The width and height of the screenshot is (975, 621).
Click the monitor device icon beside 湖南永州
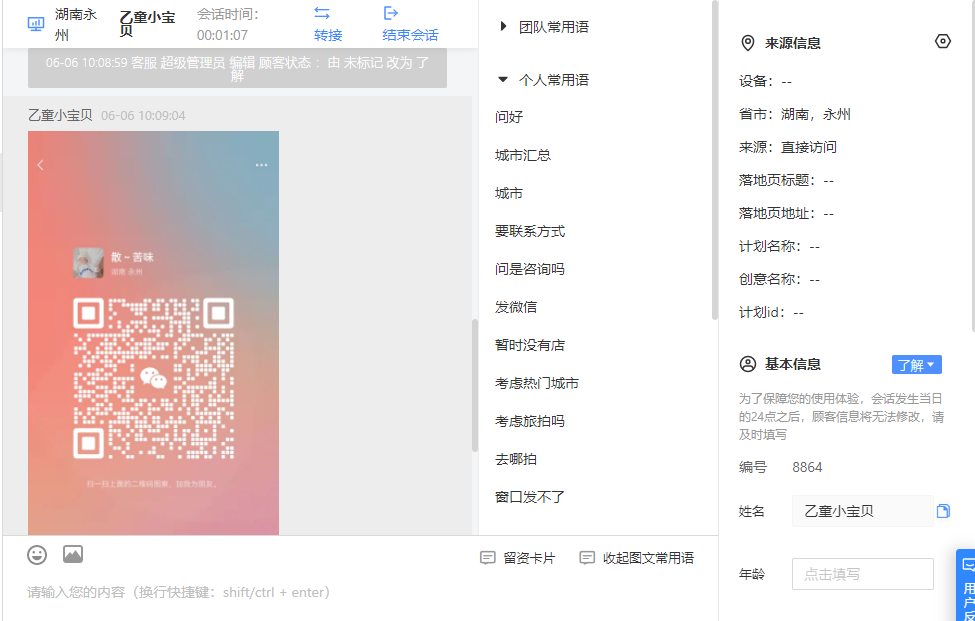pyautogui.click(x=36, y=24)
